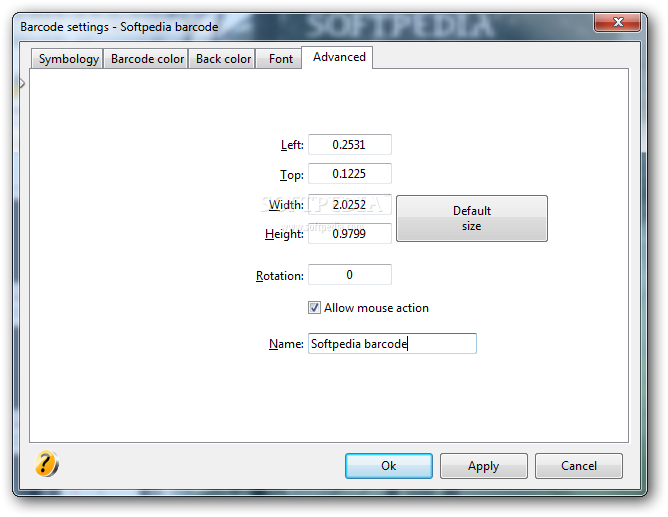Click the Left value field

click(350, 145)
